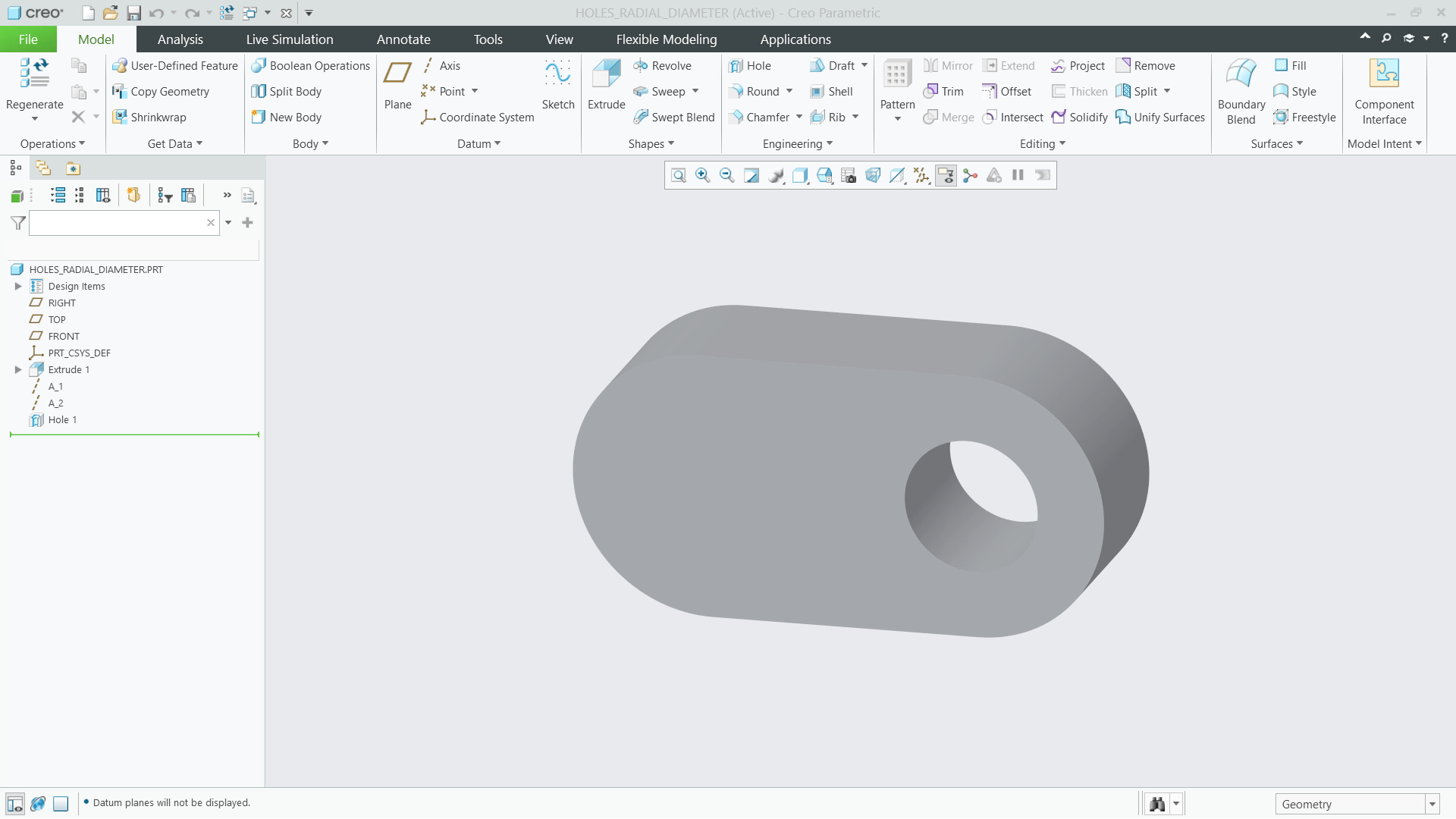Expand the Design Items tree node
This screenshot has height=819, width=1456.
click(18, 287)
